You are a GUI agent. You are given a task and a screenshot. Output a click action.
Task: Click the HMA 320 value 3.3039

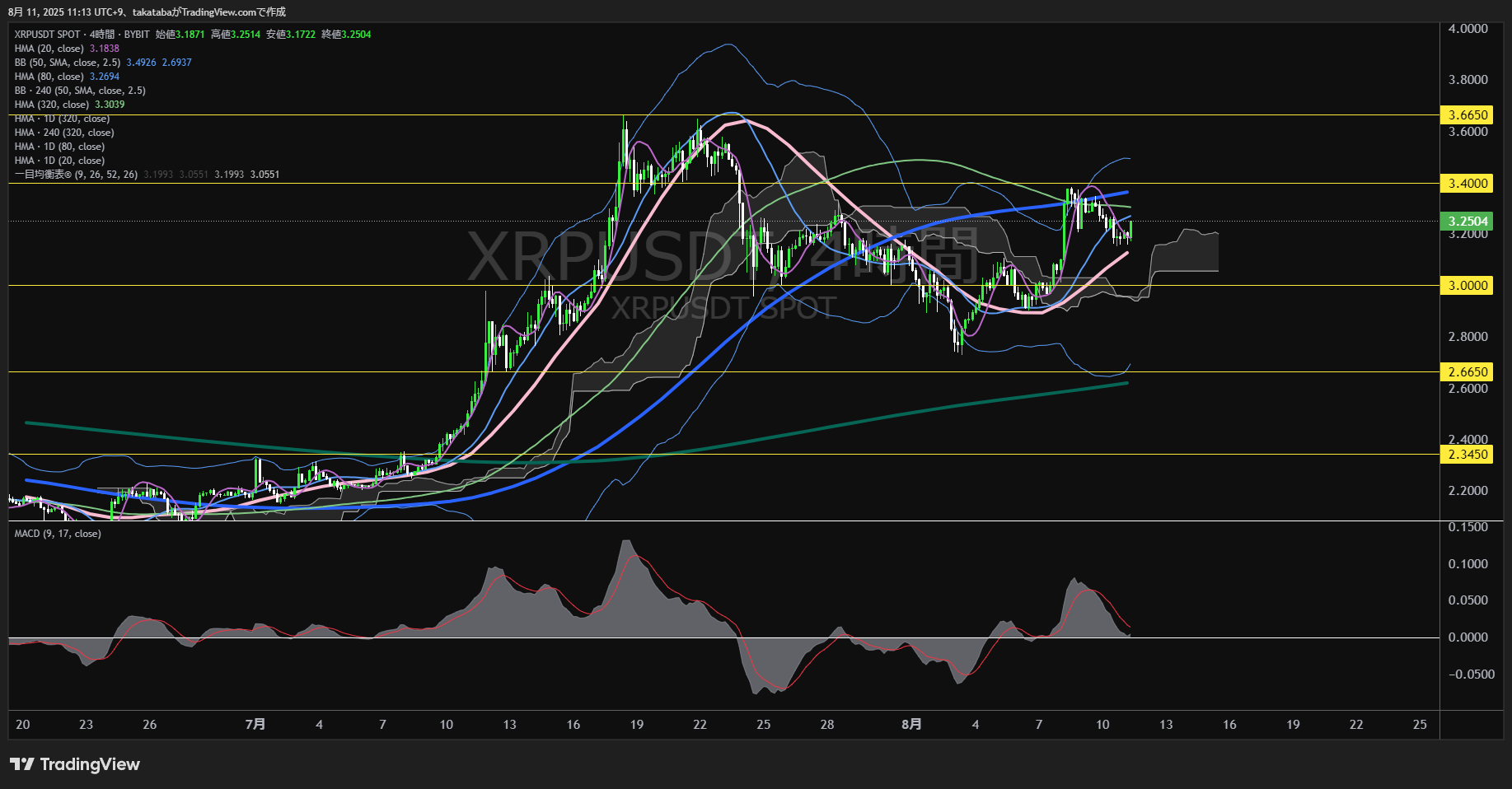[110, 105]
